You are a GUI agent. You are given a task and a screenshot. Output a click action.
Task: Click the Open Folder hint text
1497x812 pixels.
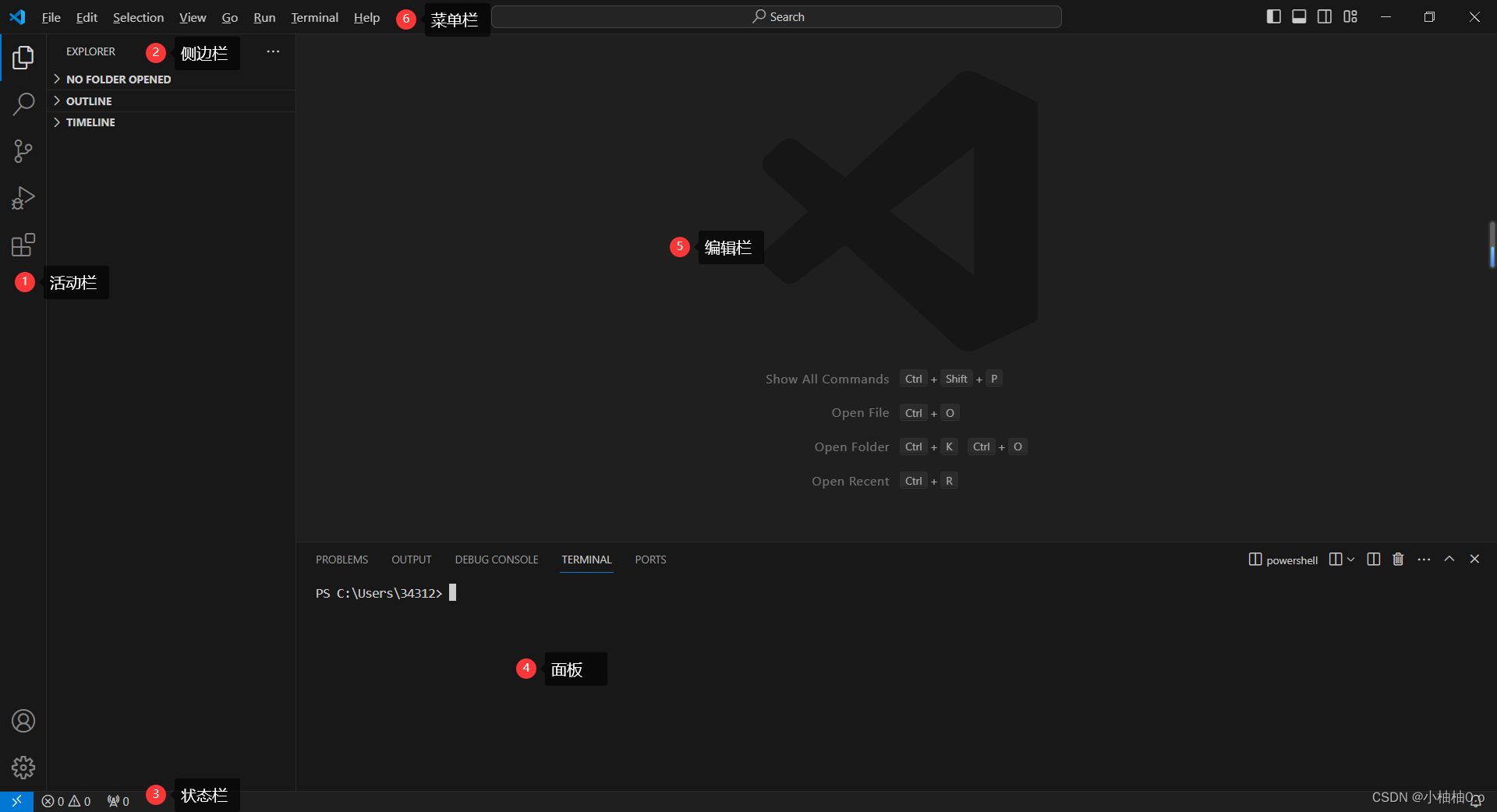851,447
